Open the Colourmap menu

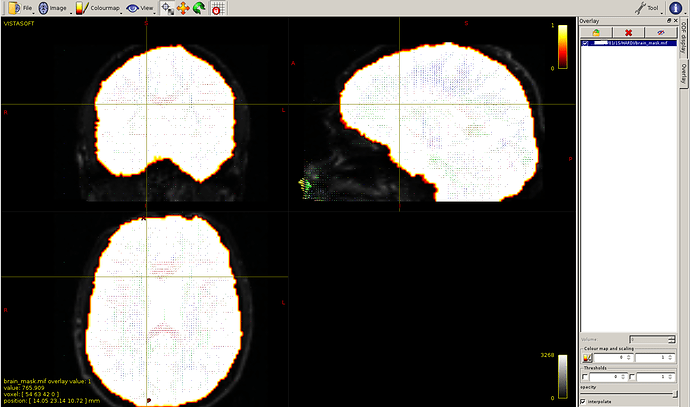point(98,8)
